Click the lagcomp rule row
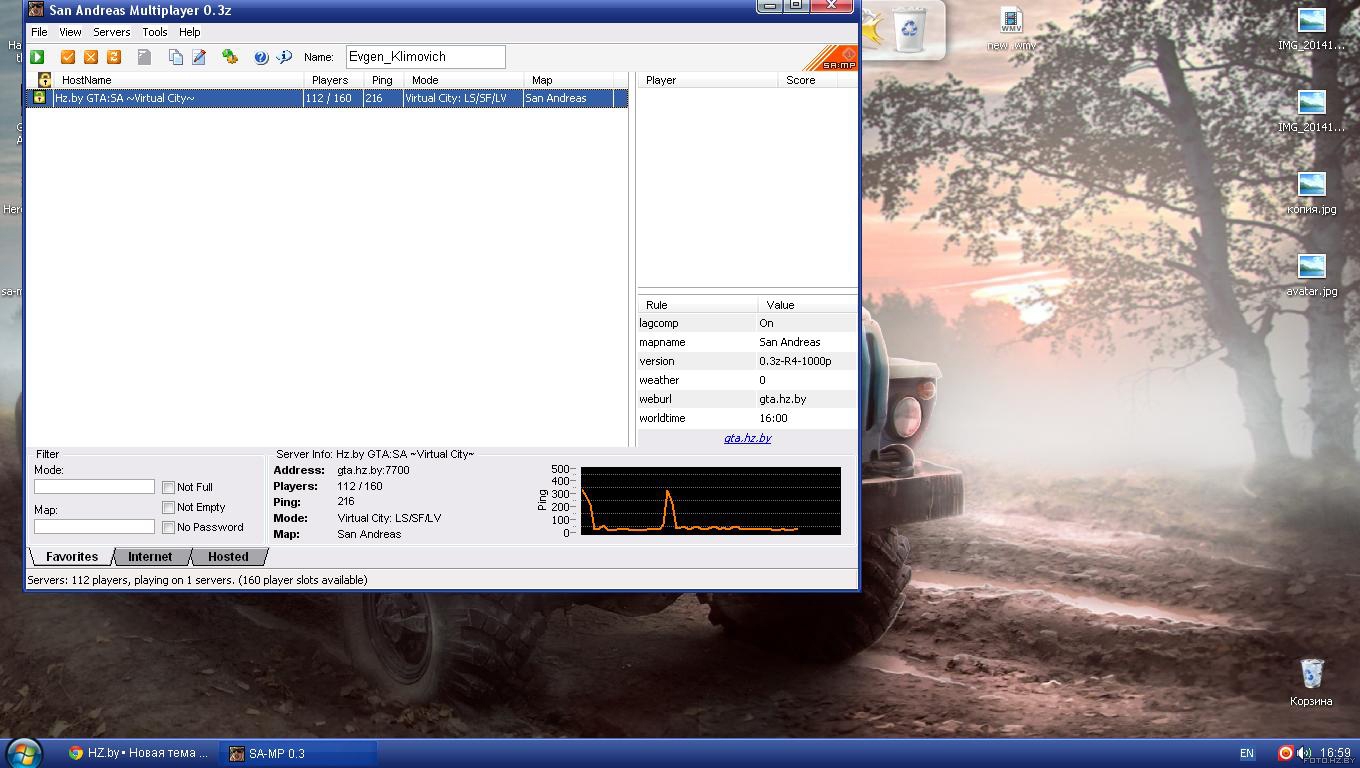Image resolution: width=1360 pixels, height=768 pixels. (747, 323)
